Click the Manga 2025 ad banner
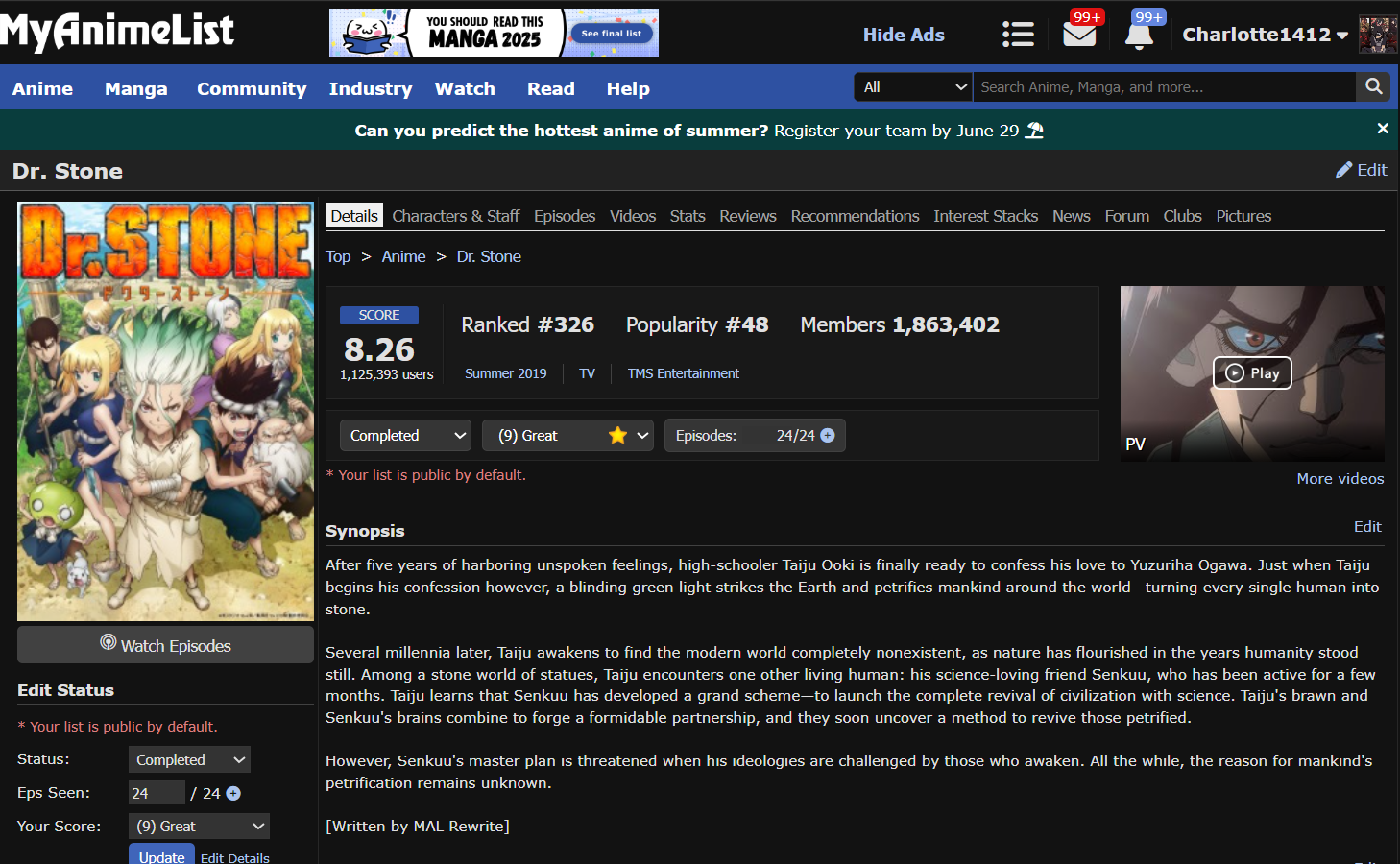The height and width of the screenshot is (864, 1400). click(x=494, y=33)
